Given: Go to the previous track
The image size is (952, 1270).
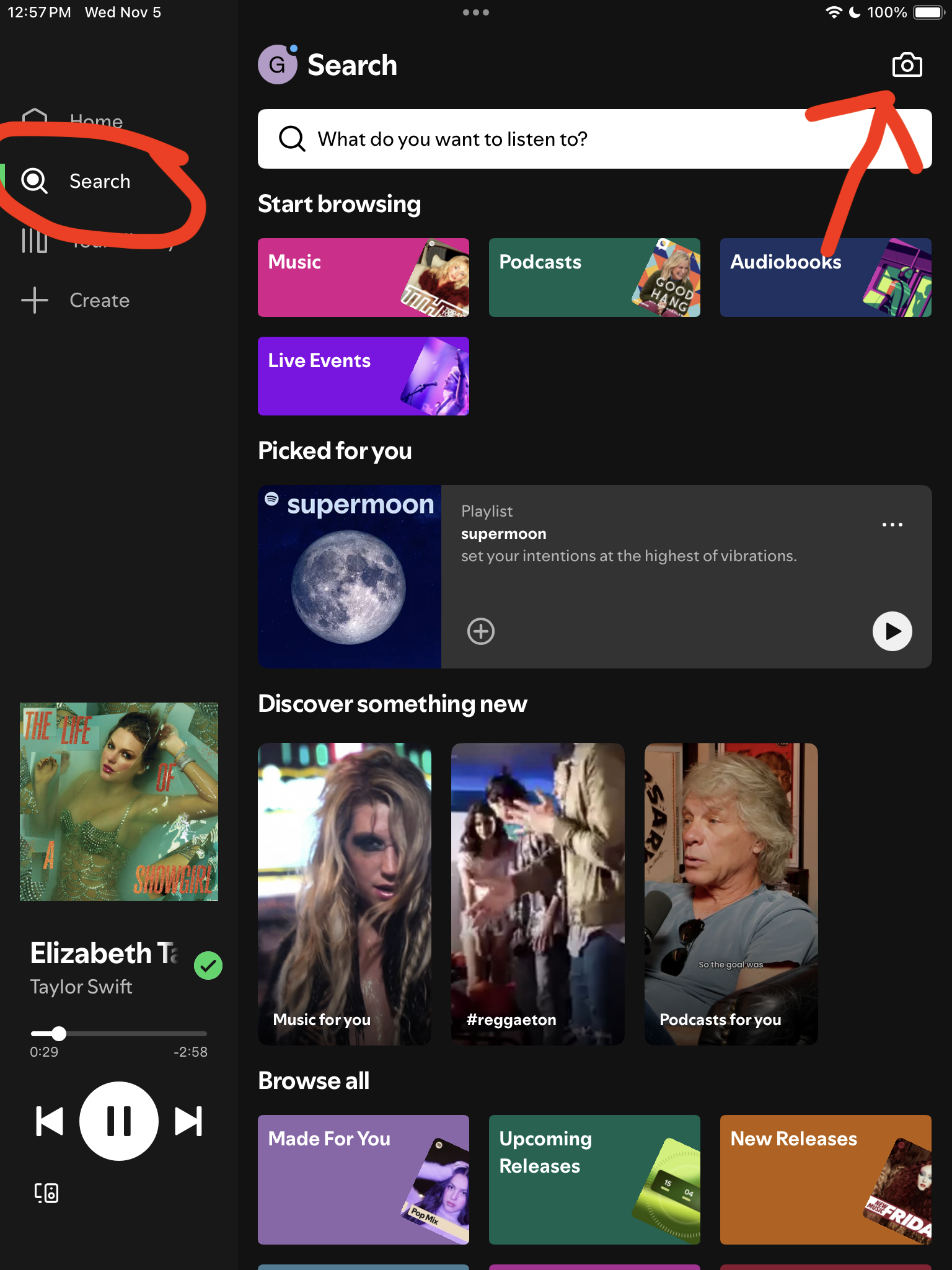Looking at the screenshot, I should pos(50,1121).
